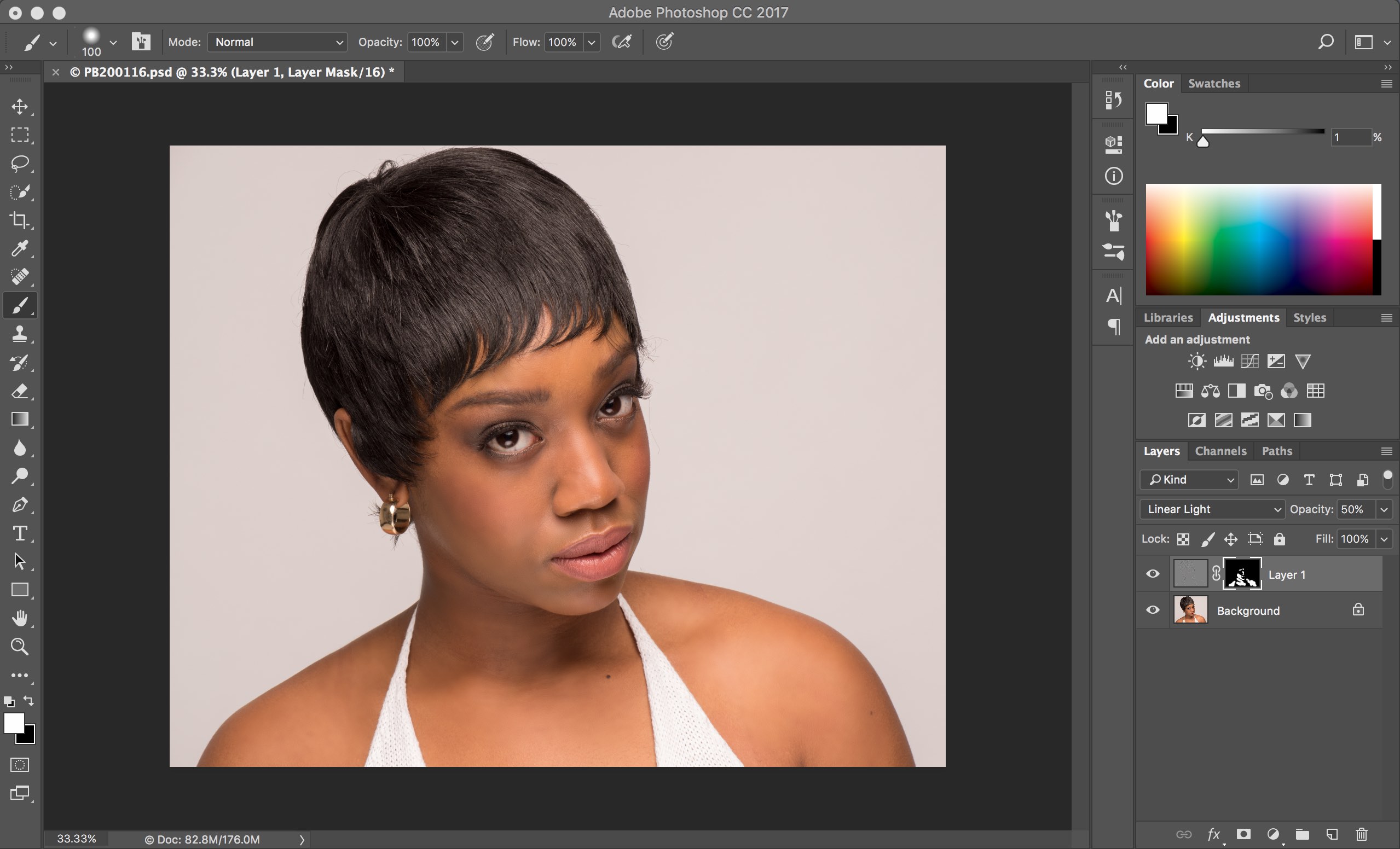The image size is (1400, 849).
Task: Enable lock transparent pixels on Layer 1
Action: tap(1183, 538)
